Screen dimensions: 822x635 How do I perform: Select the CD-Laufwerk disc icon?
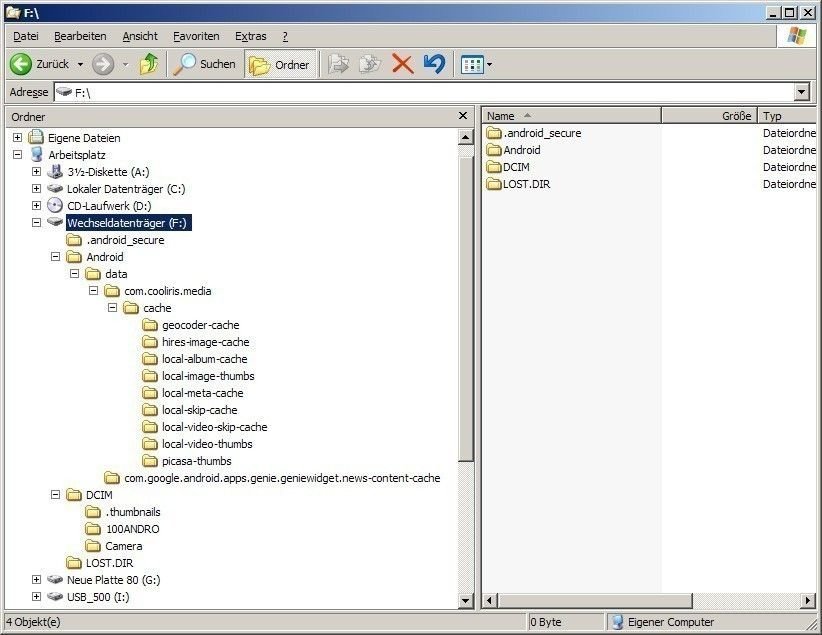[55, 206]
